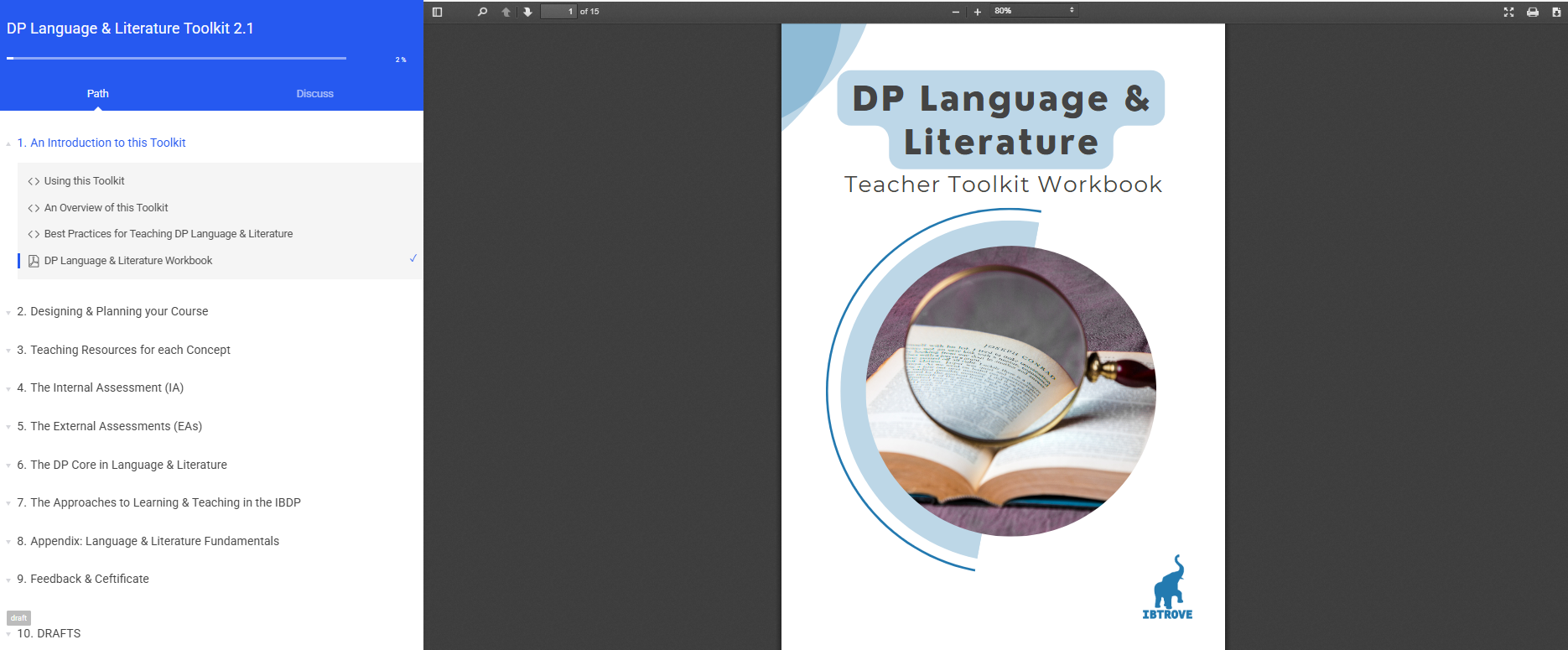Print the workbook PDF
The image size is (1568, 650).
(1533, 12)
